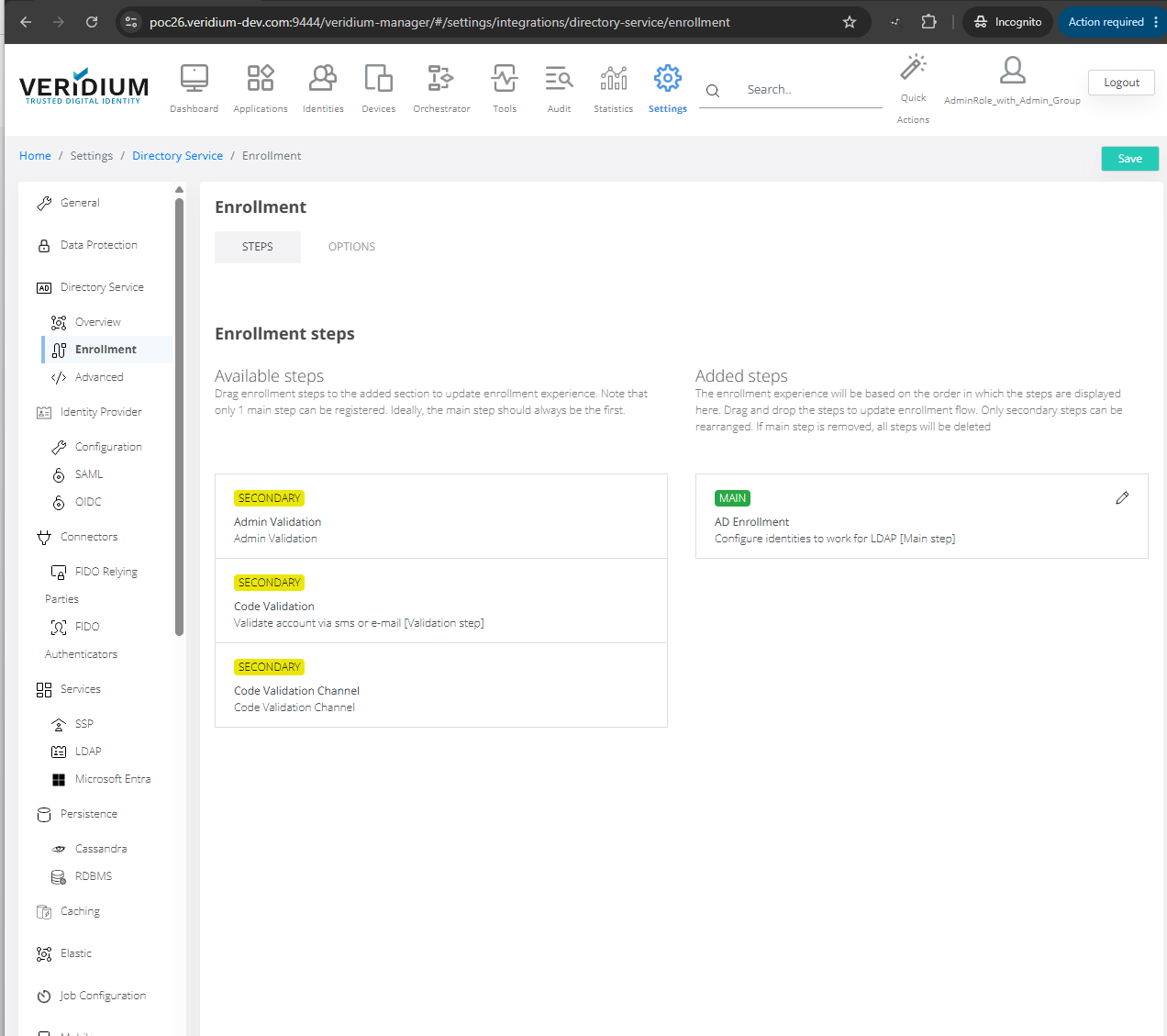The width and height of the screenshot is (1167, 1036).
Task: Click the Veridium logo
Action: (x=83, y=86)
